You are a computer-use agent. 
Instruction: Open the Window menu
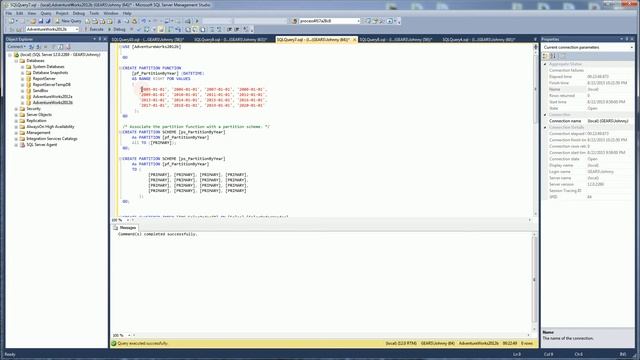pos(111,13)
